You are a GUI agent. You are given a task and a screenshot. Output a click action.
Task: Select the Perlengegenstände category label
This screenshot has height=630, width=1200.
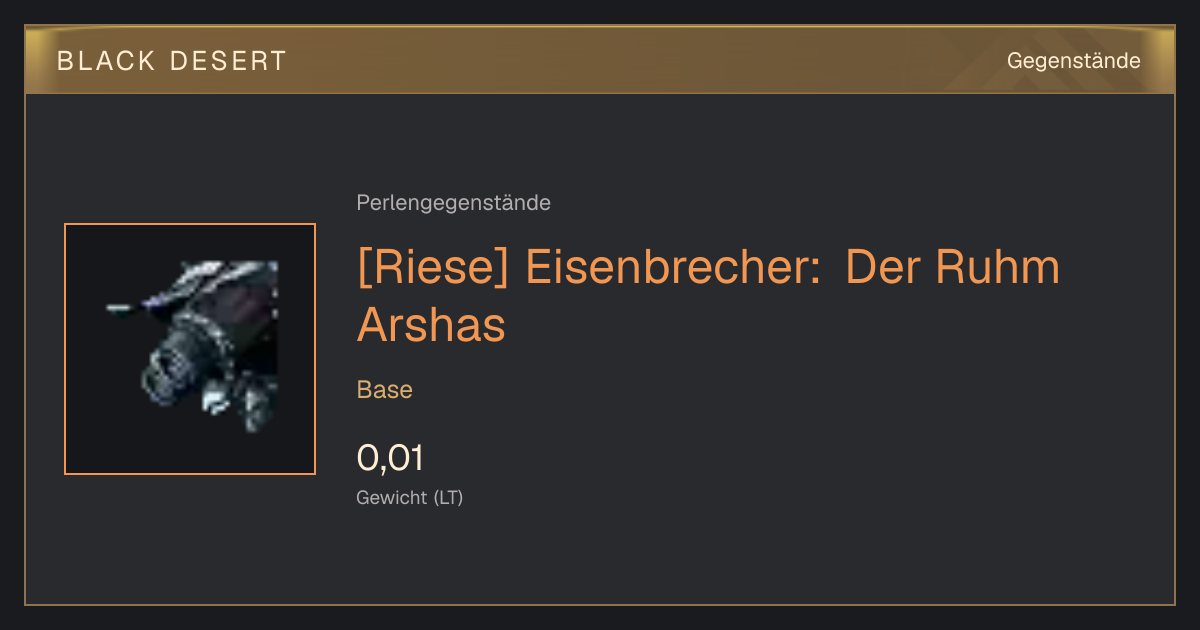coord(453,203)
